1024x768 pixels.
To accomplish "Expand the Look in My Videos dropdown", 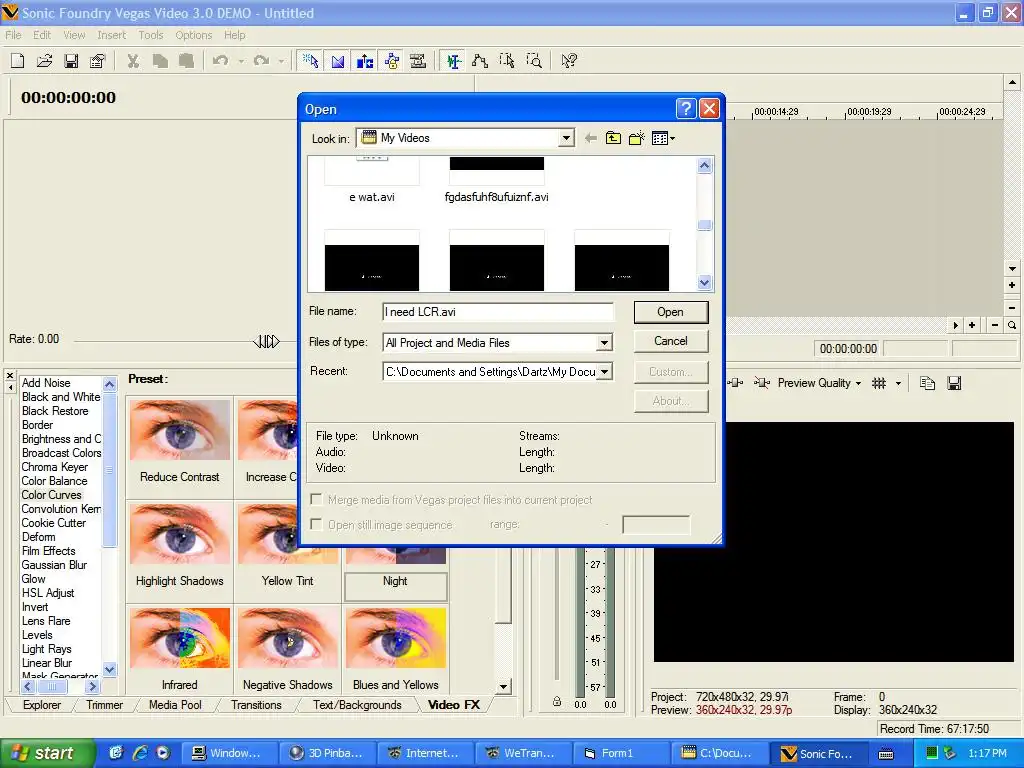I will pyautogui.click(x=566, y=138).
